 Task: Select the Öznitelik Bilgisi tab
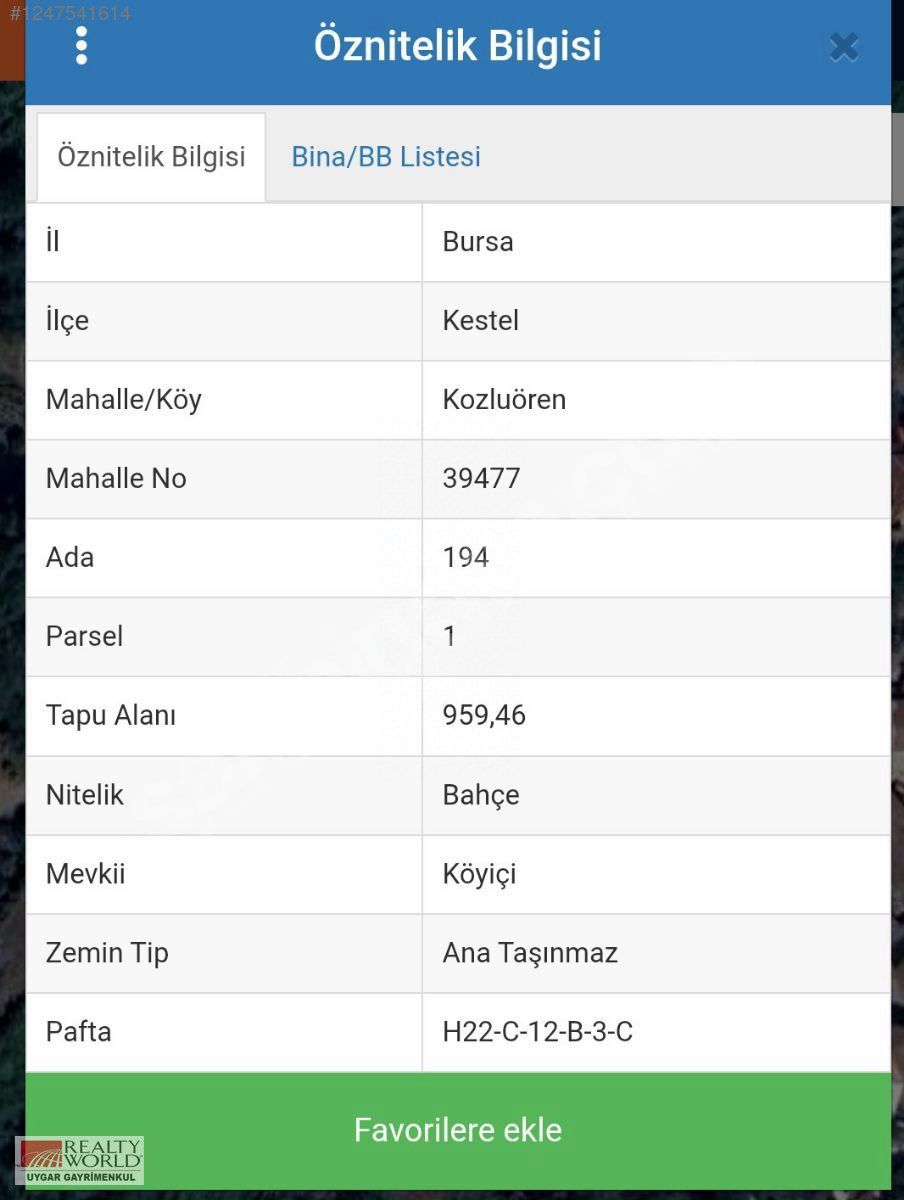[151, 157]
